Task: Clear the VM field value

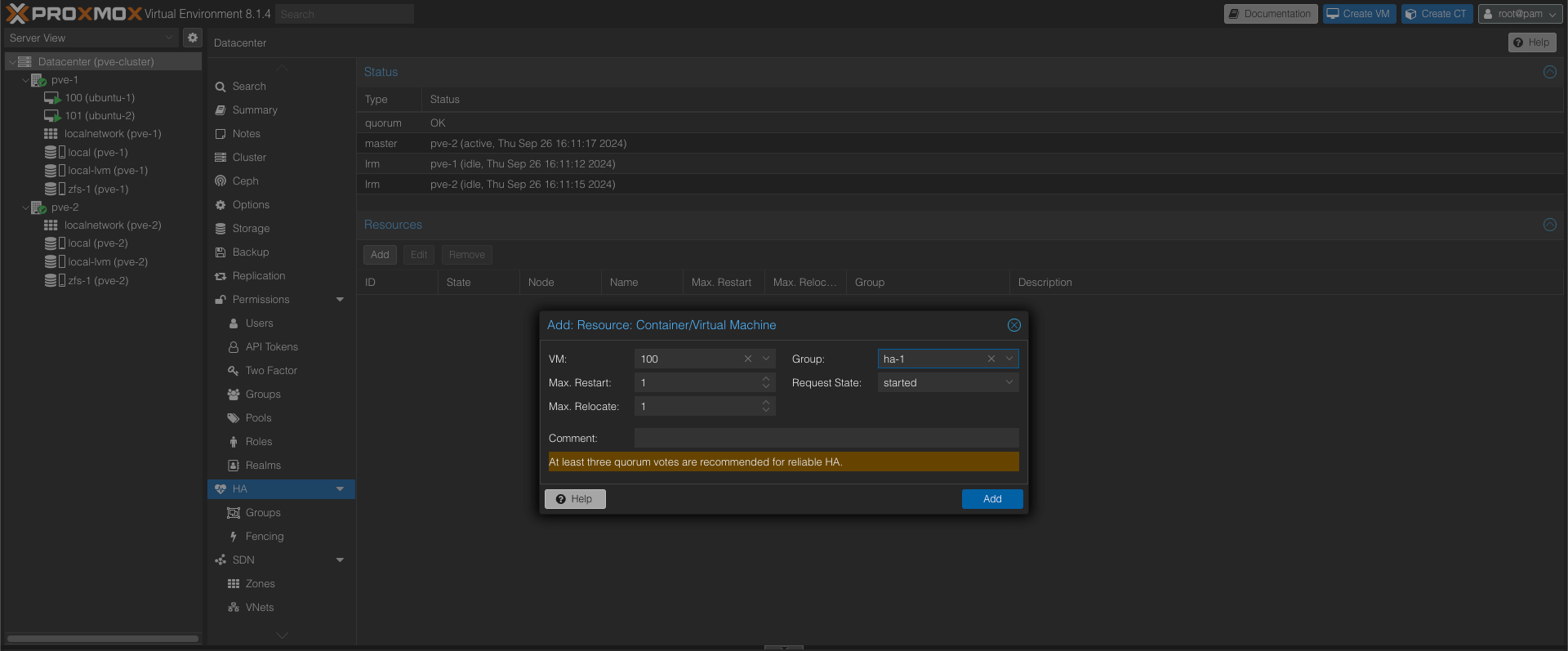Action: point(747,359)
